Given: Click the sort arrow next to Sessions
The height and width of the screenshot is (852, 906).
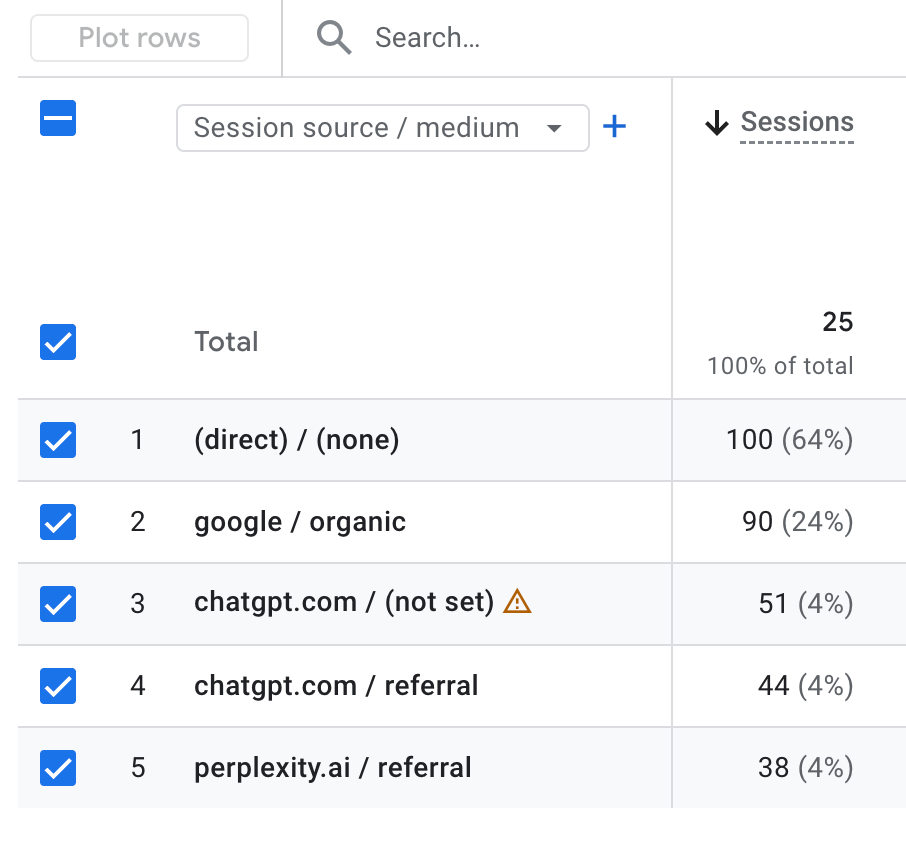Looking at the screenshot, I should [716, 123].
